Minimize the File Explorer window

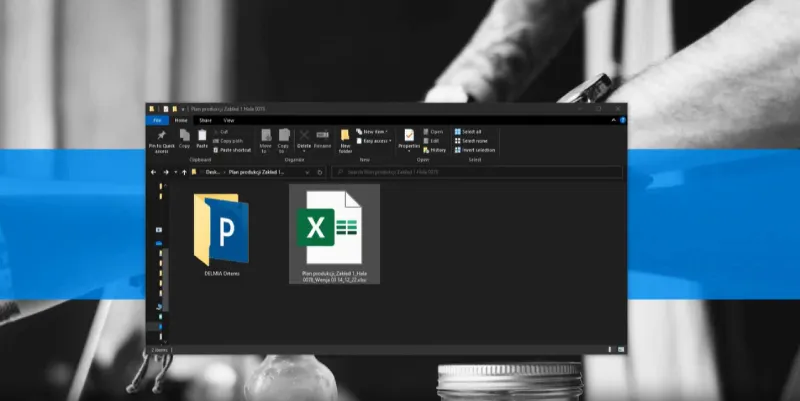click(x=580, y=109)
